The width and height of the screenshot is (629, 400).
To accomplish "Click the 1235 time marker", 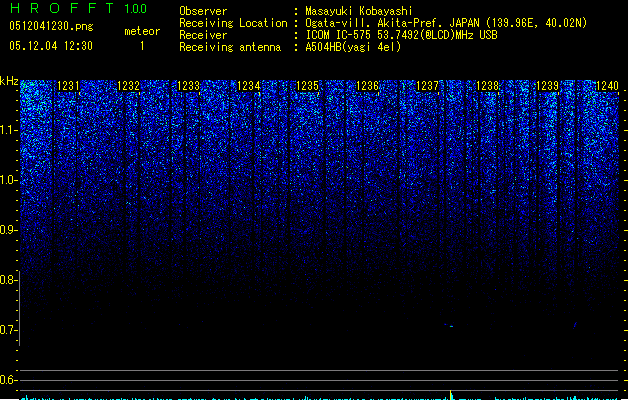I will tap(307, 86).
